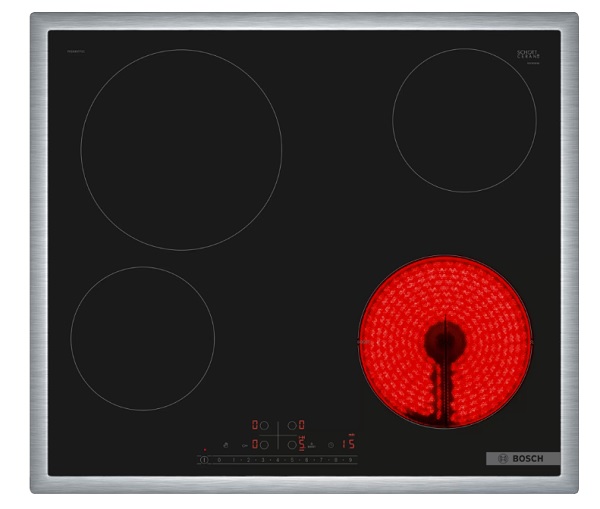Tap the red power indicator dot
The image size is (600, 509).
(x=205, y=450)
